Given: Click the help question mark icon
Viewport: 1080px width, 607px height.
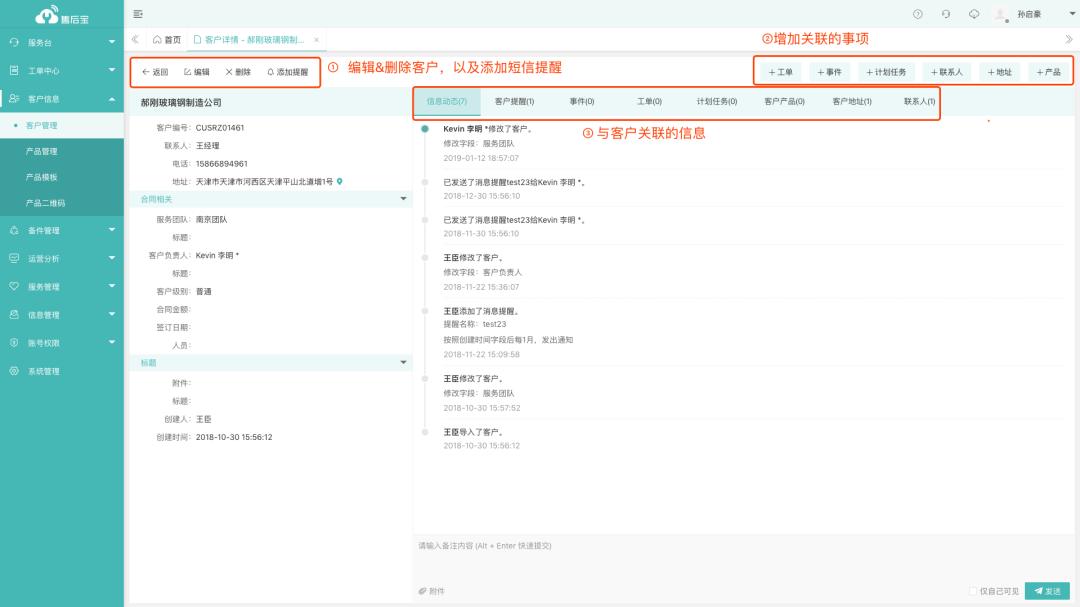Looking at the screenshot, I should click(918, 13).
